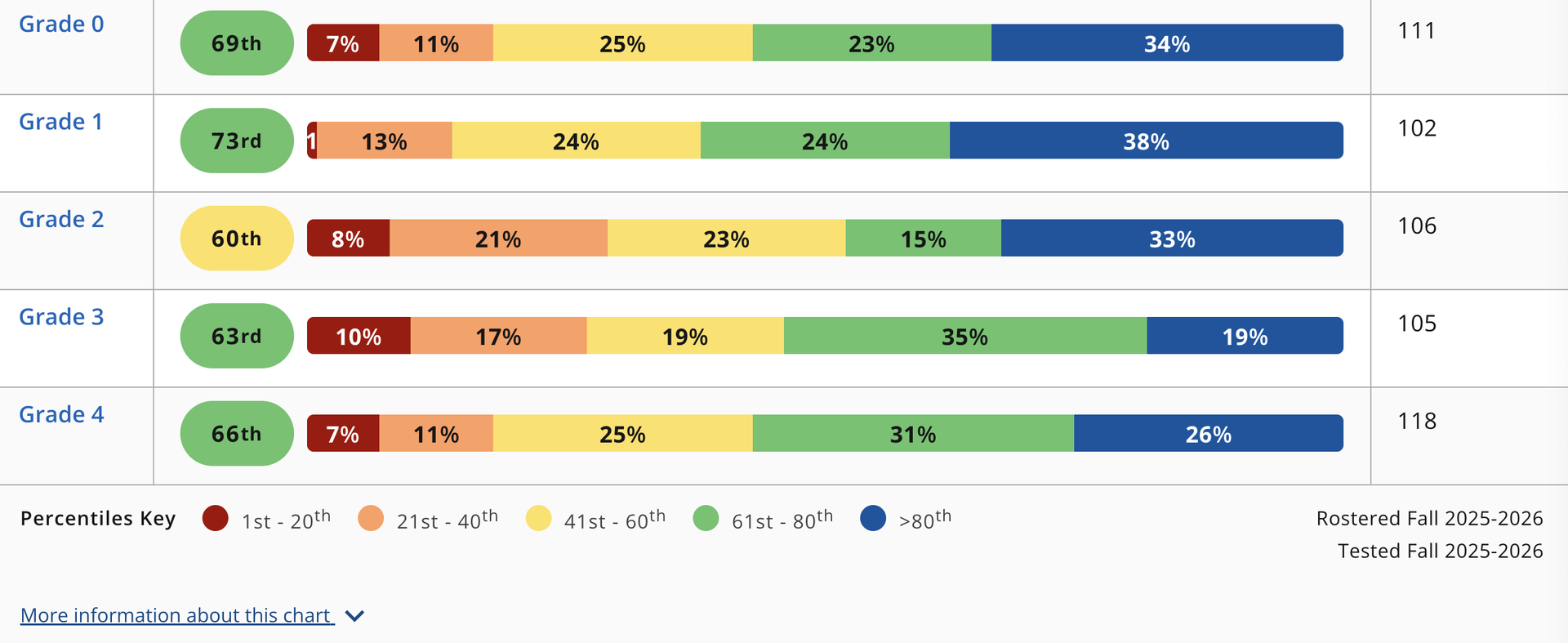The image size is (1568, 643).
Task: Click the red 1st-20th key circle
Action: click(216, 518)
